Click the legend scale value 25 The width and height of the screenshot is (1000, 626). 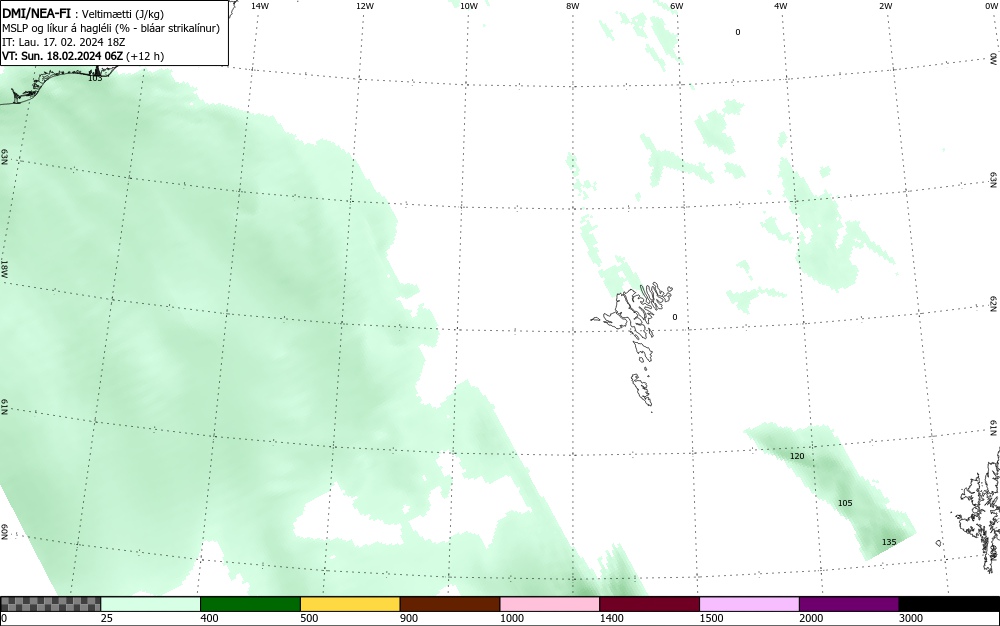coord(107,618)
